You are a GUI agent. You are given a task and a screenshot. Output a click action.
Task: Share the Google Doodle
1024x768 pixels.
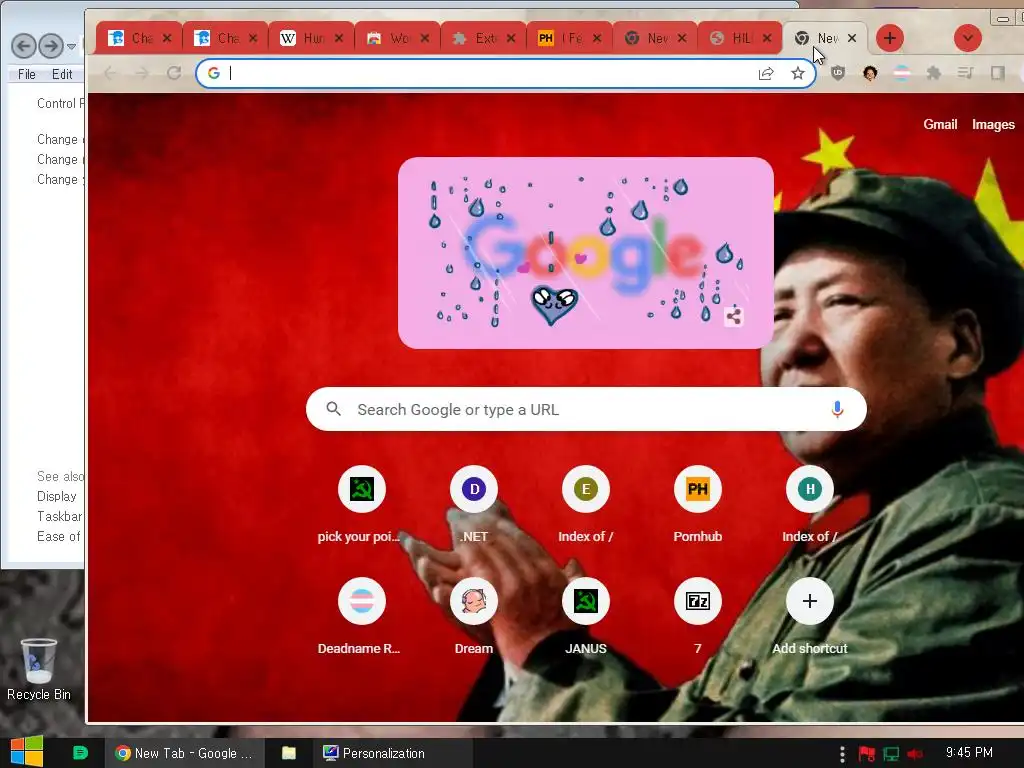(733, 317)
